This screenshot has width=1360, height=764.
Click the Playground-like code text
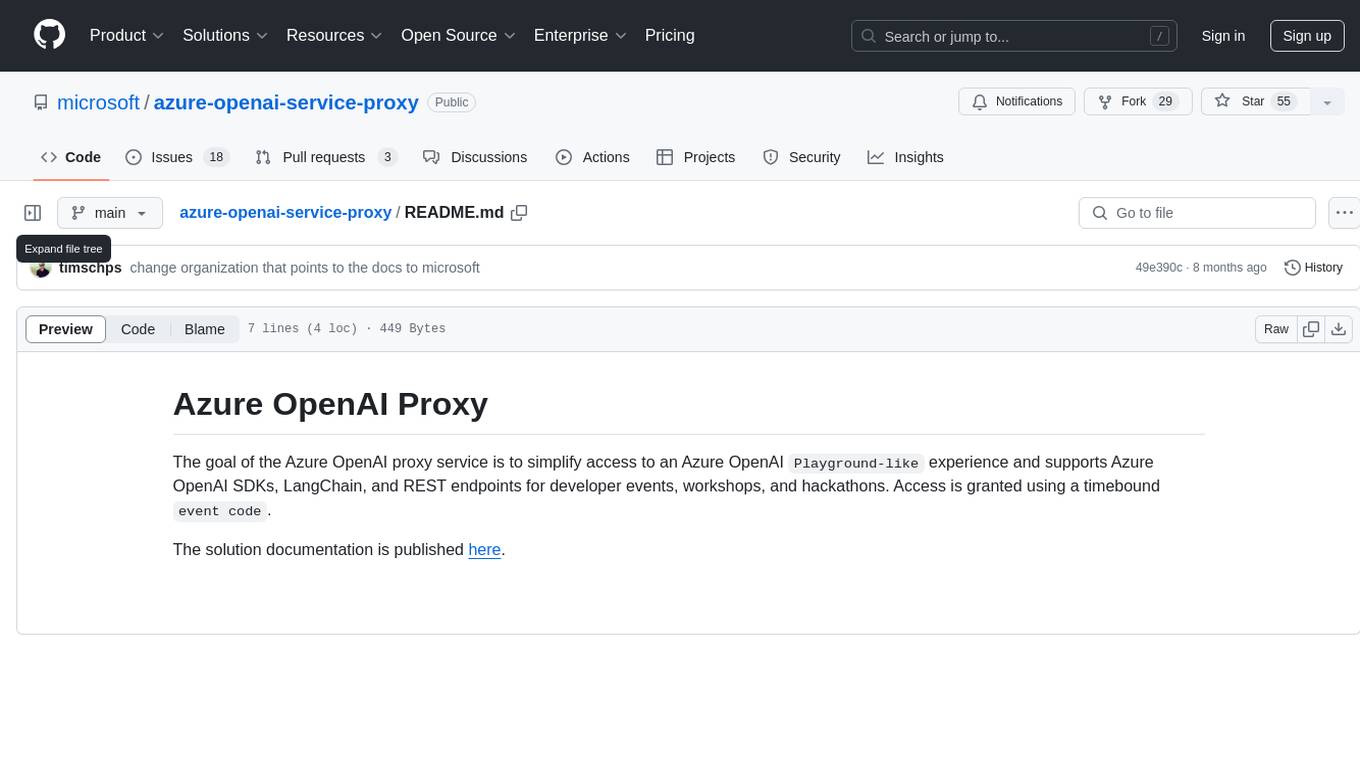[856, 463]
